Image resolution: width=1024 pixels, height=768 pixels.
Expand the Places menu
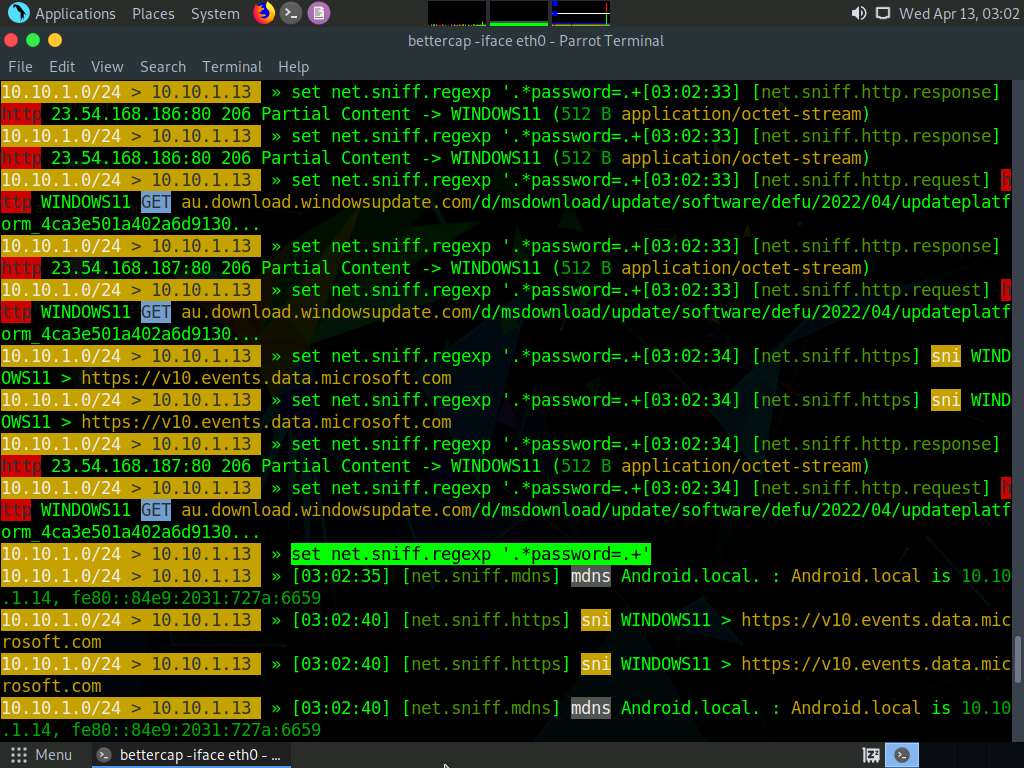pos(153,14)
